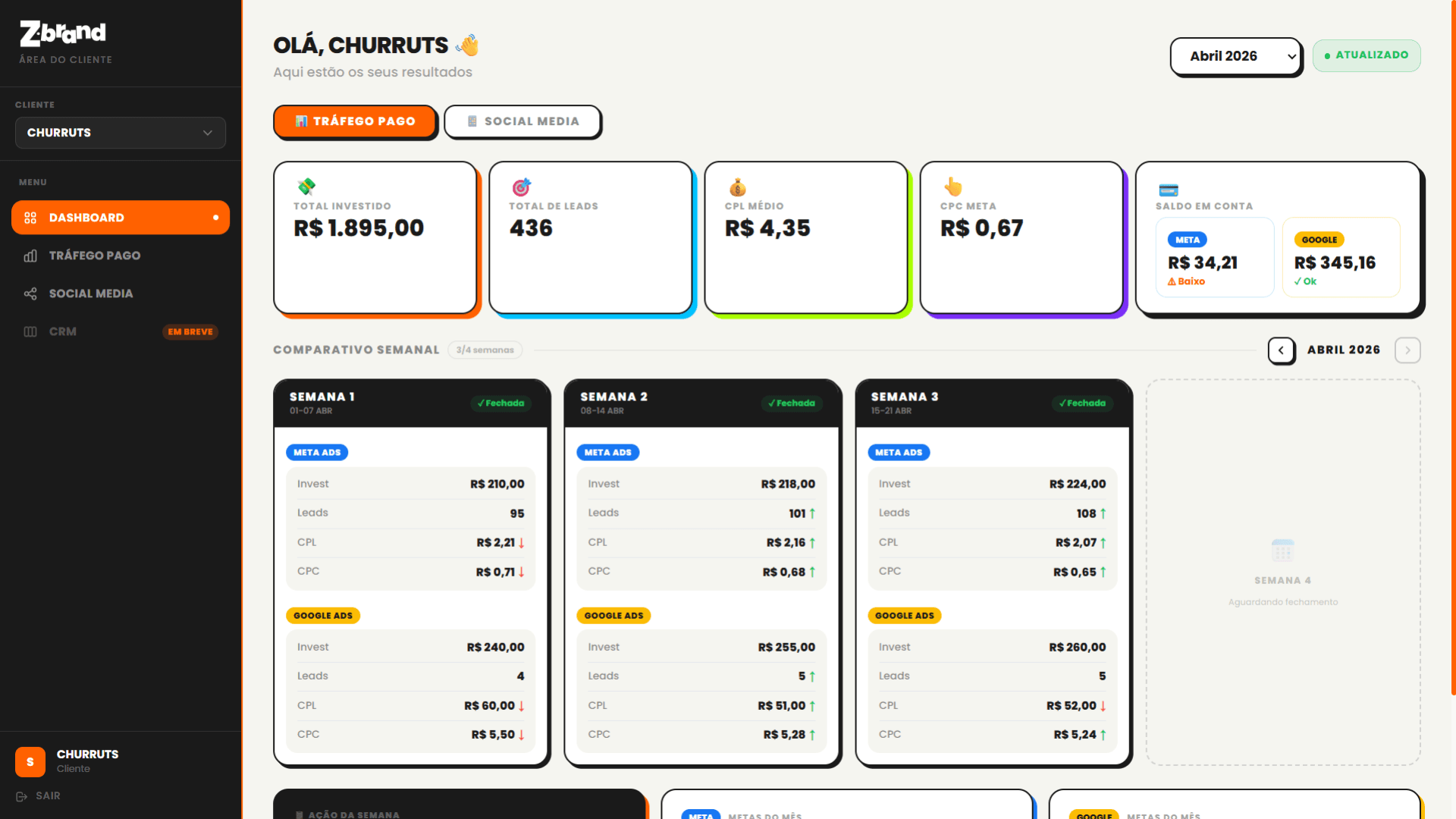1456x819 pixels.
Task: Click the CRM icon in the sidebar
Action: [30, 331]
